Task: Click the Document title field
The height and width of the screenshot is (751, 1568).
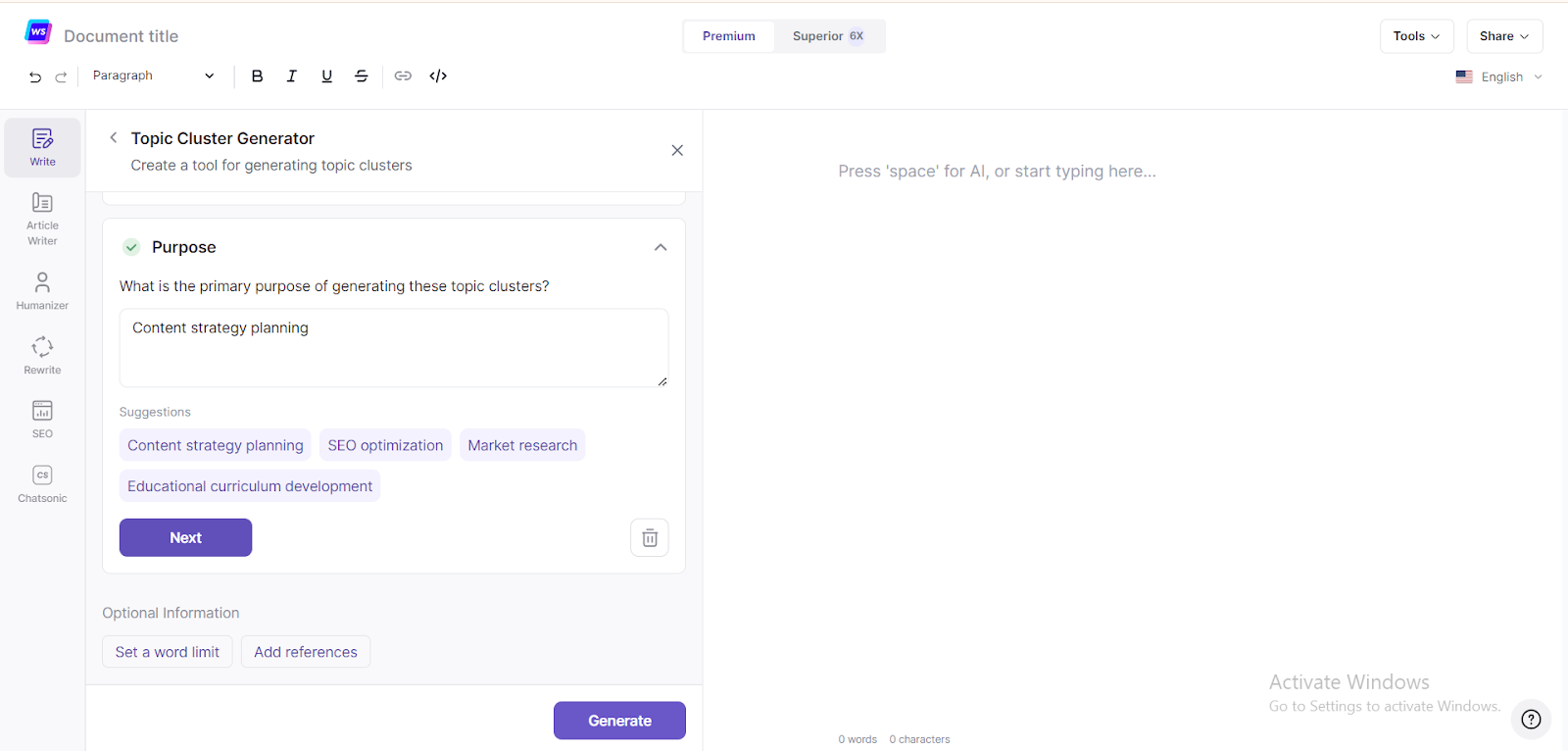Action: coord(122,36)
